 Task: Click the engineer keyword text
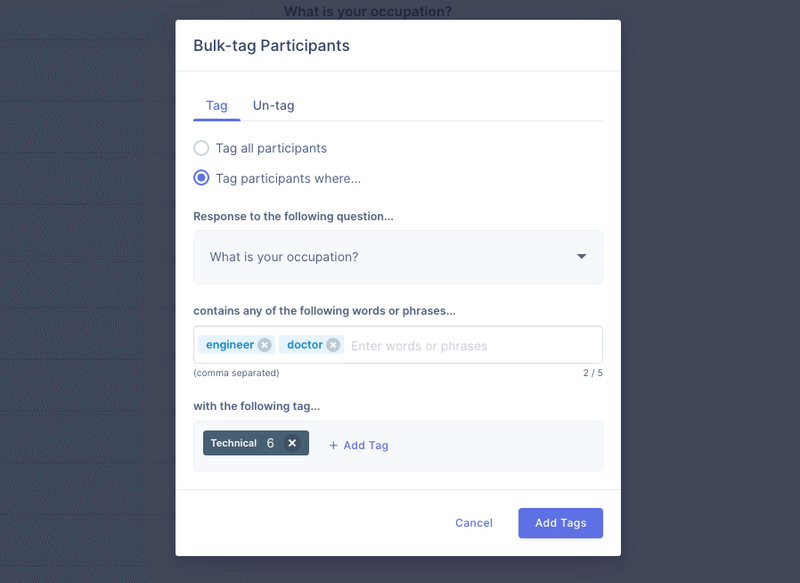[x=230, y=345]
